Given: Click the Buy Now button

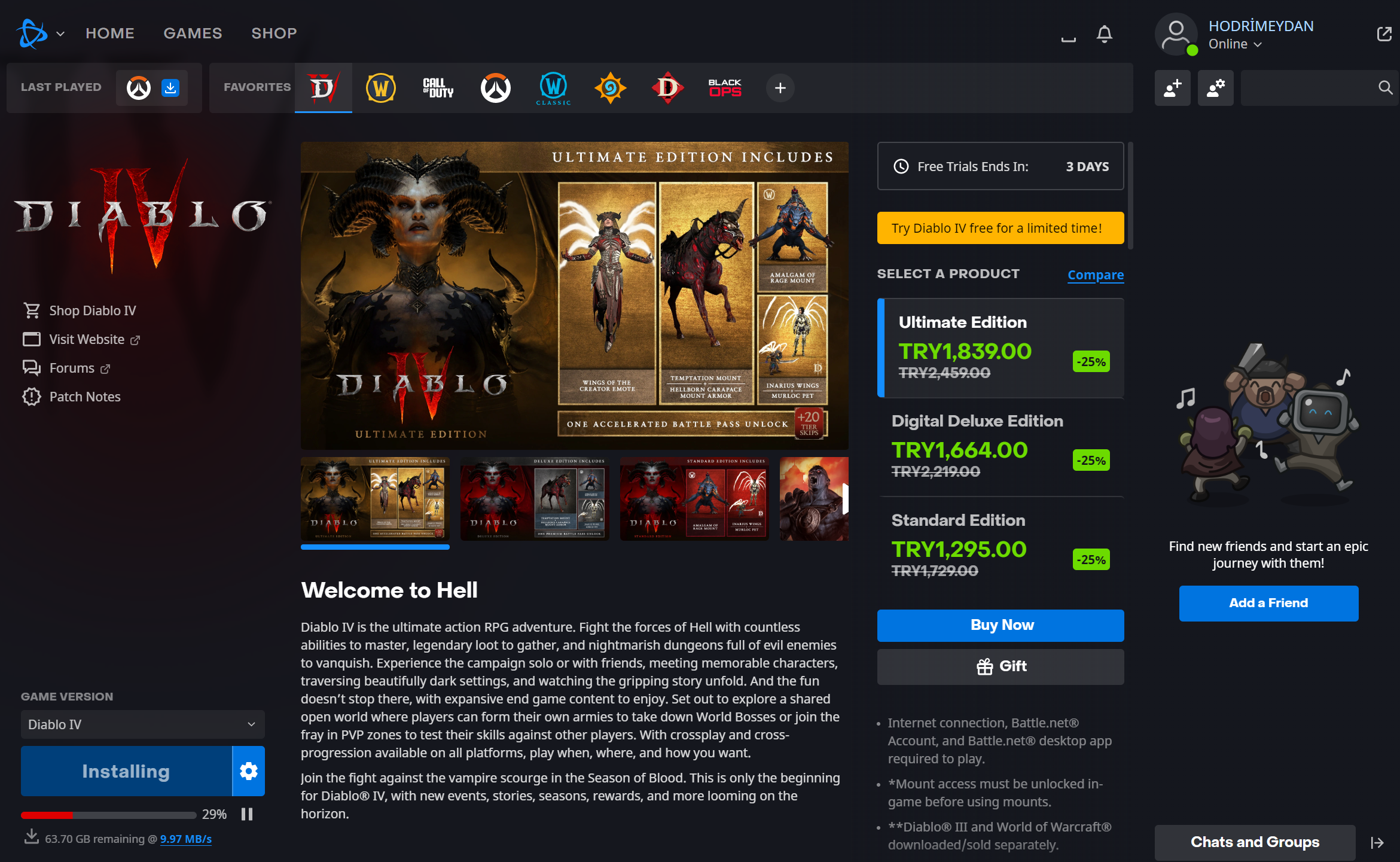Looking at the screenshot, I should (1000, 625).
